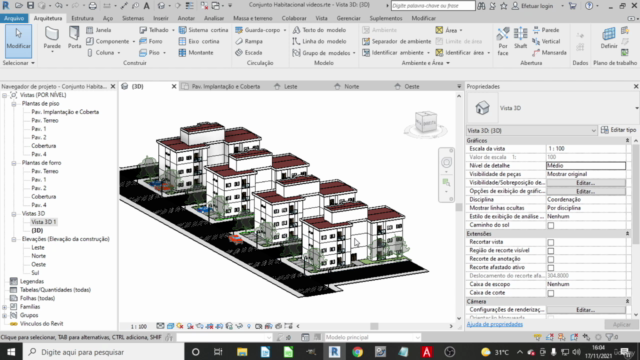Toggle Recorte afastado ativo checkbox
This screenshot has height=360, width=640.
pyautogui.click(x=551, y=268)
